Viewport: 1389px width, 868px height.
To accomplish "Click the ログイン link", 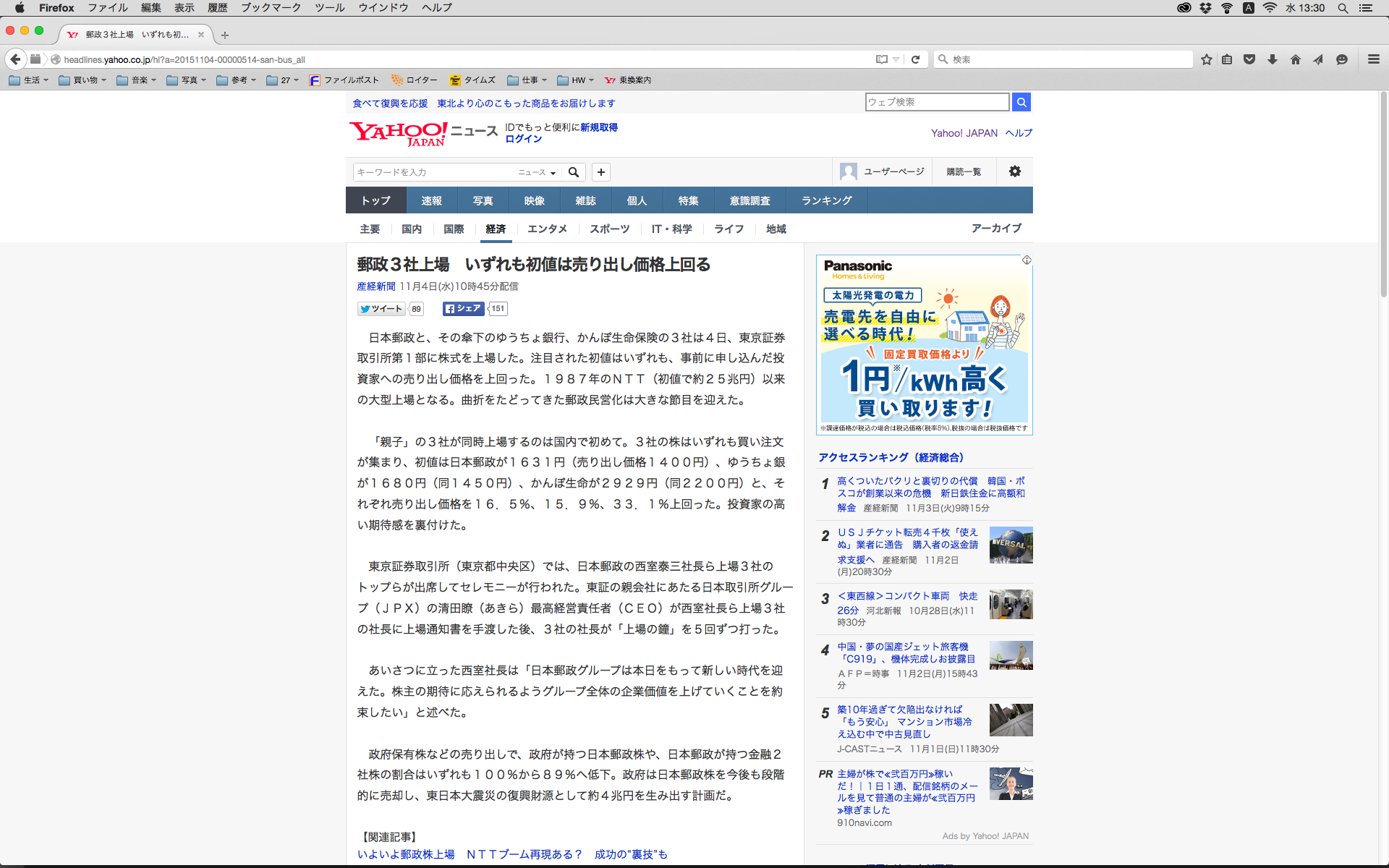I will tap(523, 139).
